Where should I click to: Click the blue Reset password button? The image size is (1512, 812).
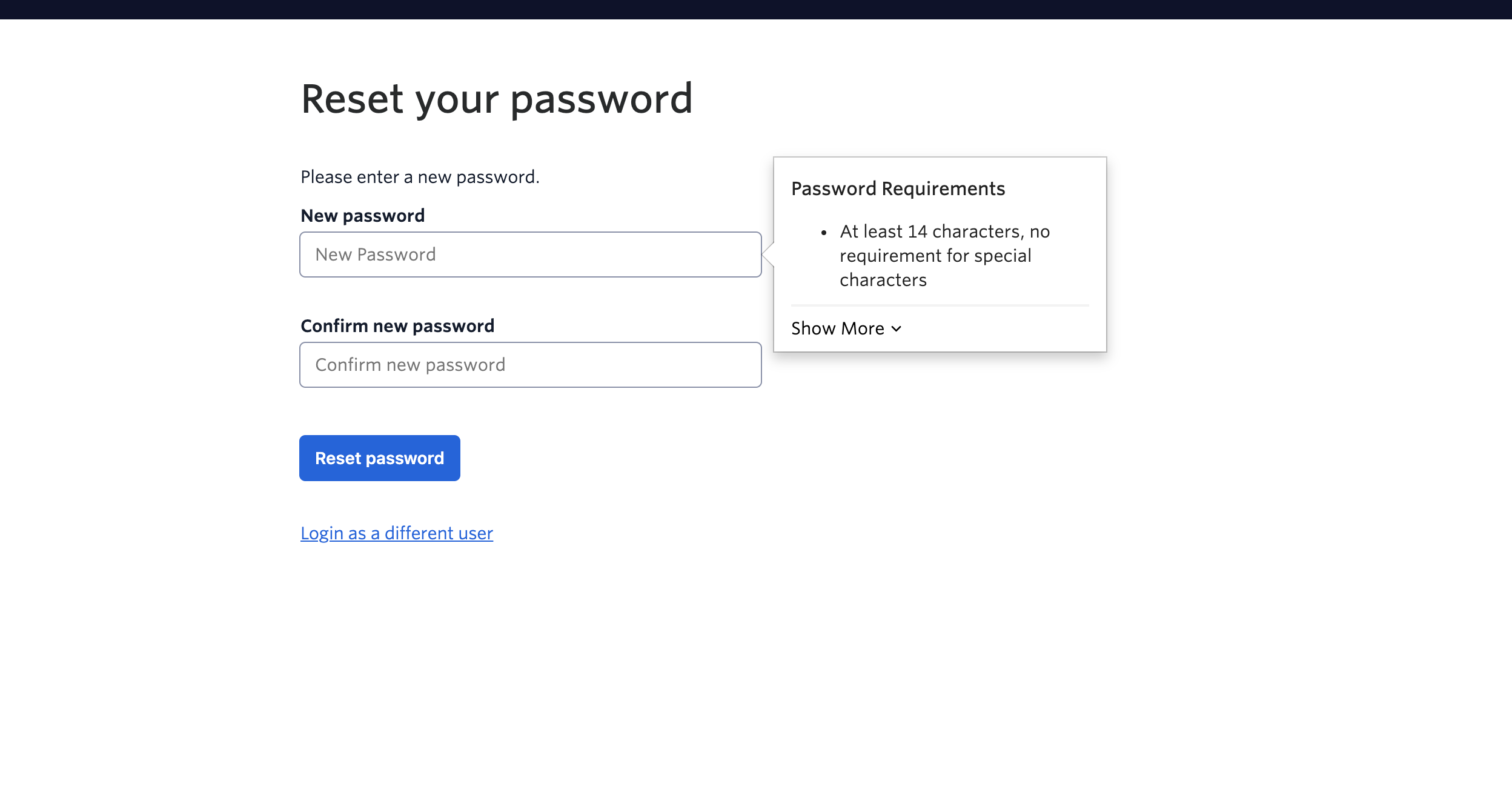coord(379,458)
